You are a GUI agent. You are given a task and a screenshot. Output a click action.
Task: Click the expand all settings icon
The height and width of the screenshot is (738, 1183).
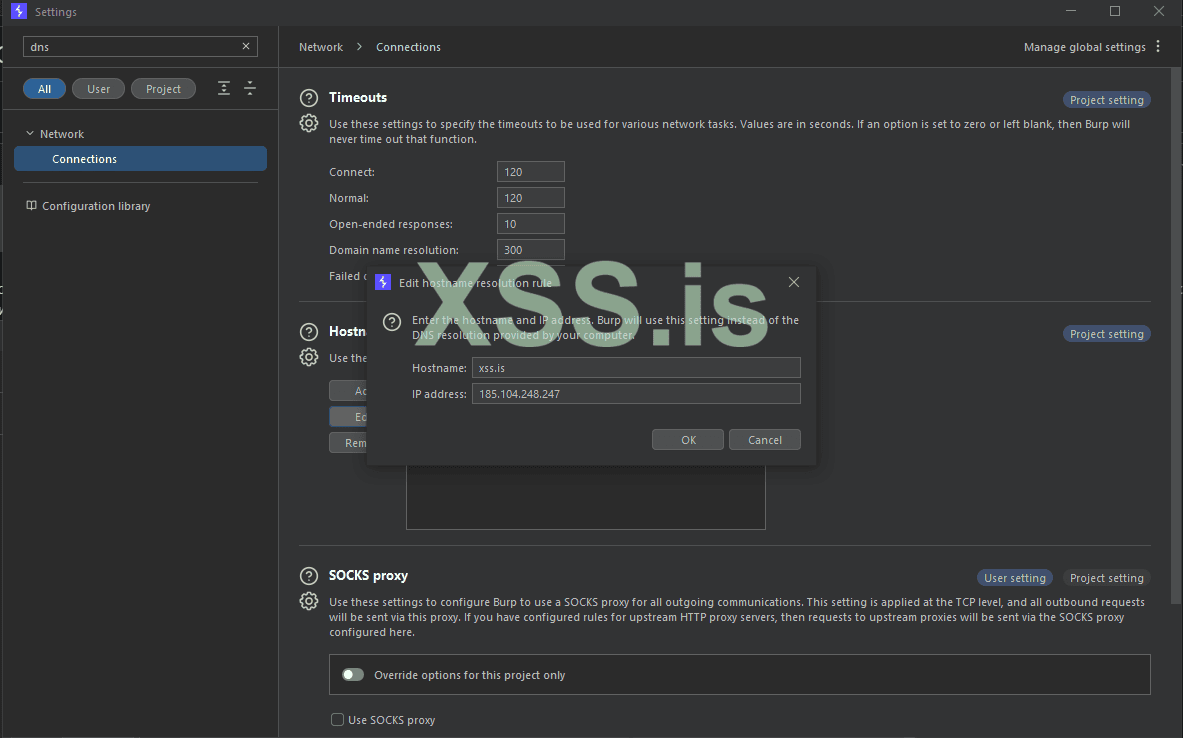coord(224,89)
